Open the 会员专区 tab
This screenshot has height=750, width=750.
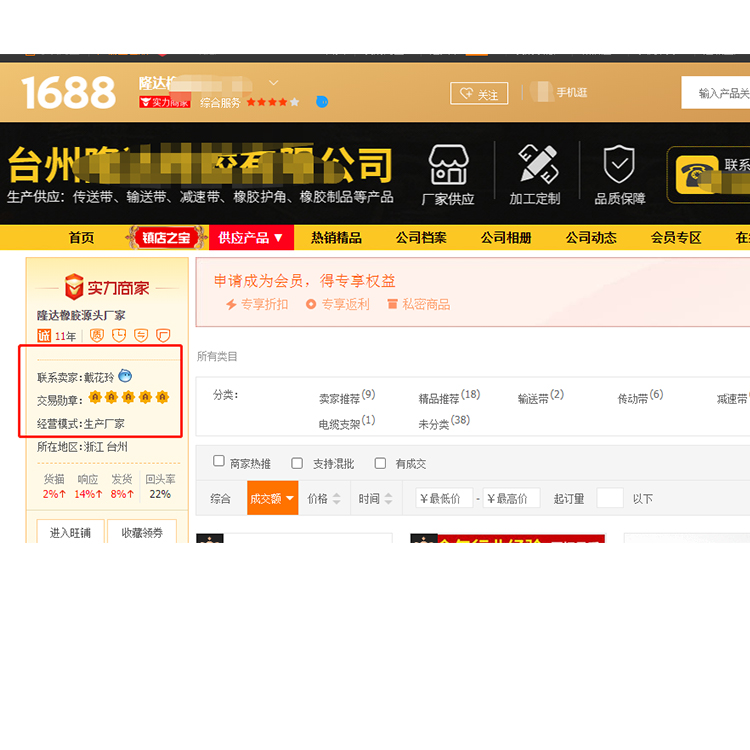(x=676, y=238)
